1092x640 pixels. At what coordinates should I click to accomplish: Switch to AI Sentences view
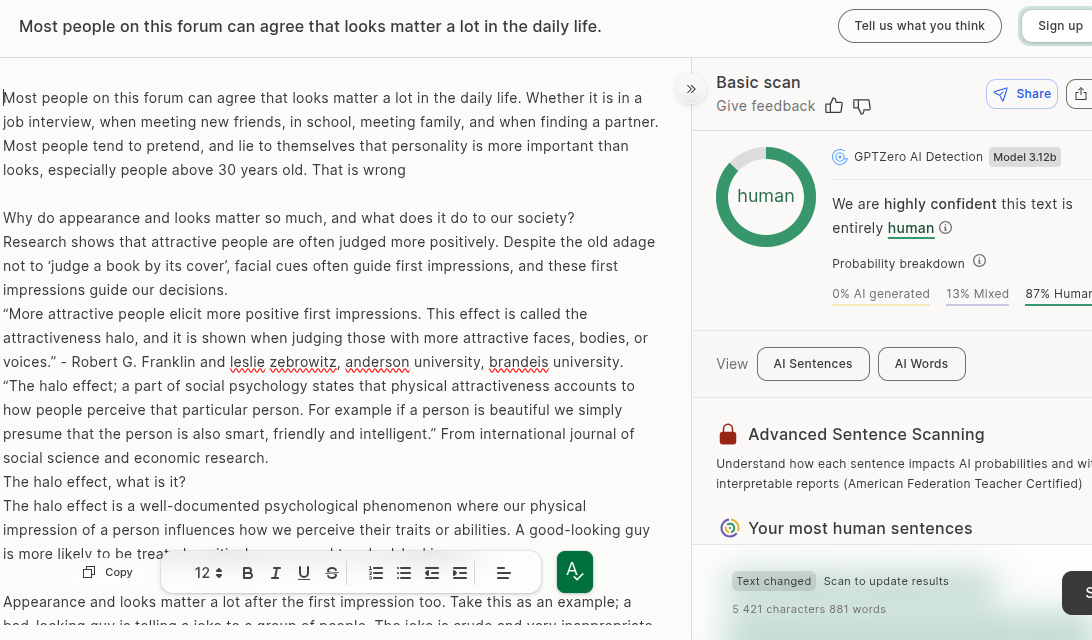tap(813, 364)
